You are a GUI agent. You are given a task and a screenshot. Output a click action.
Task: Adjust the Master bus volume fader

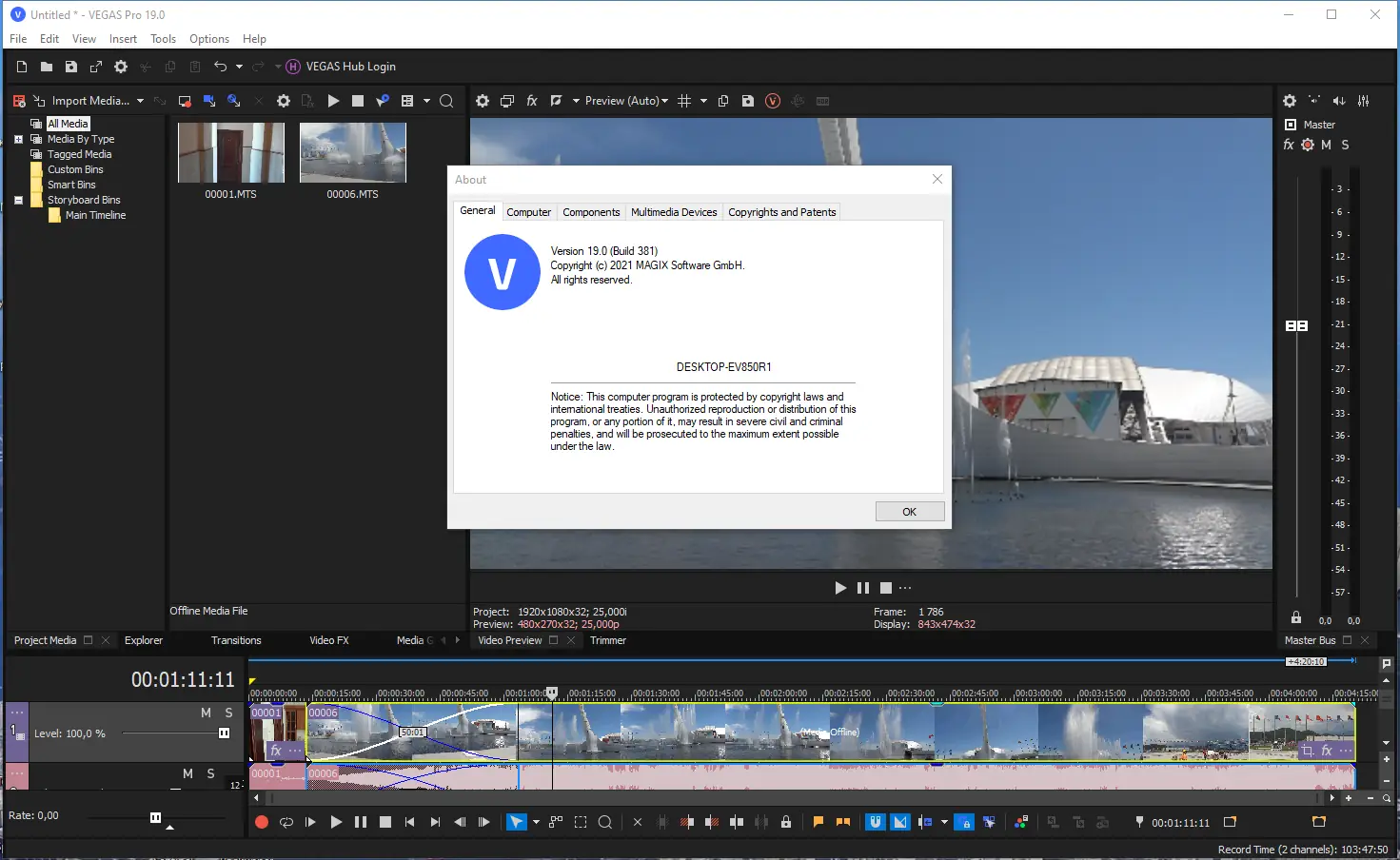click(1296, 325)
